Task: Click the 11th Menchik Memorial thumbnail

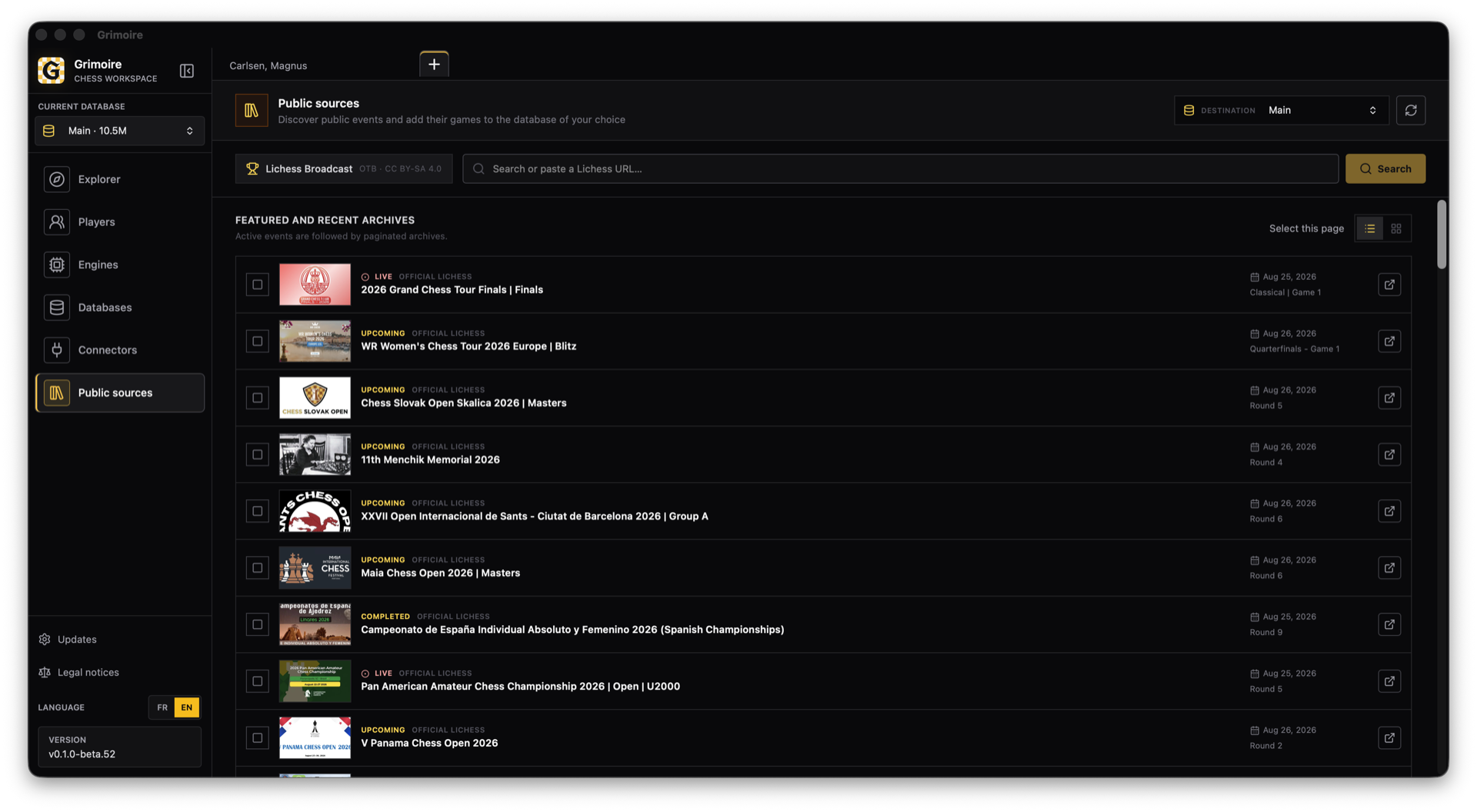Action: click(315, 454)
